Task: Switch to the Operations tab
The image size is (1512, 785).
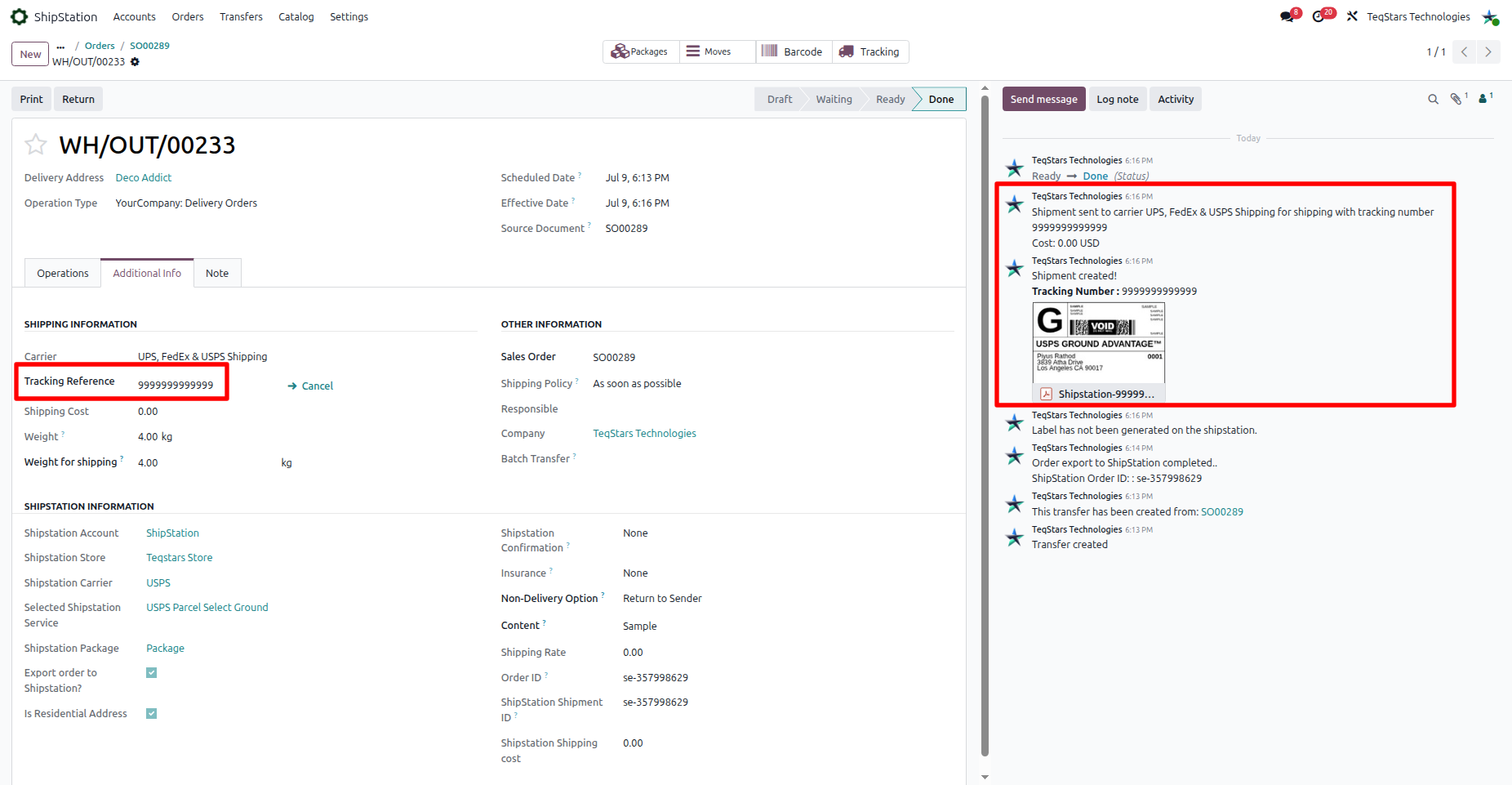Action: click(x=63, y=273)
